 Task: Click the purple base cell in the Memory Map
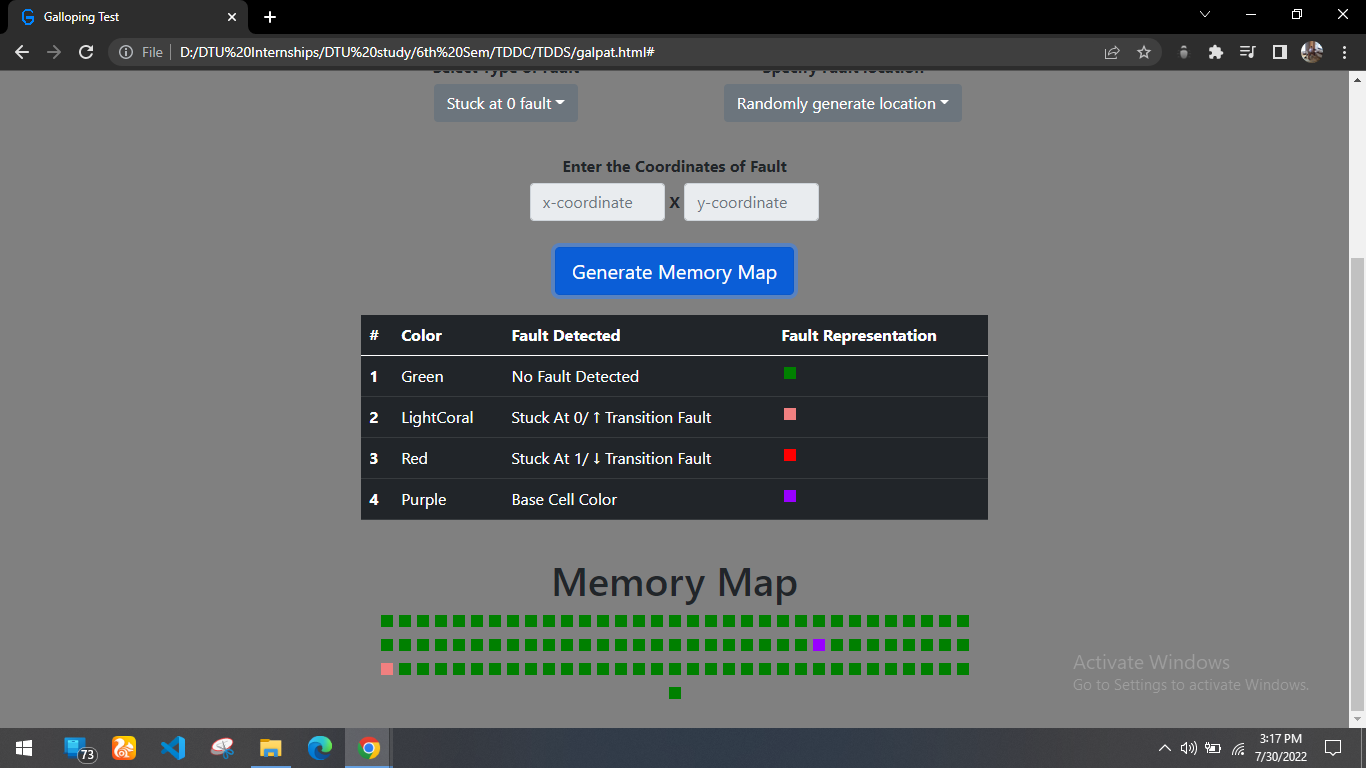tap(817, 645)
